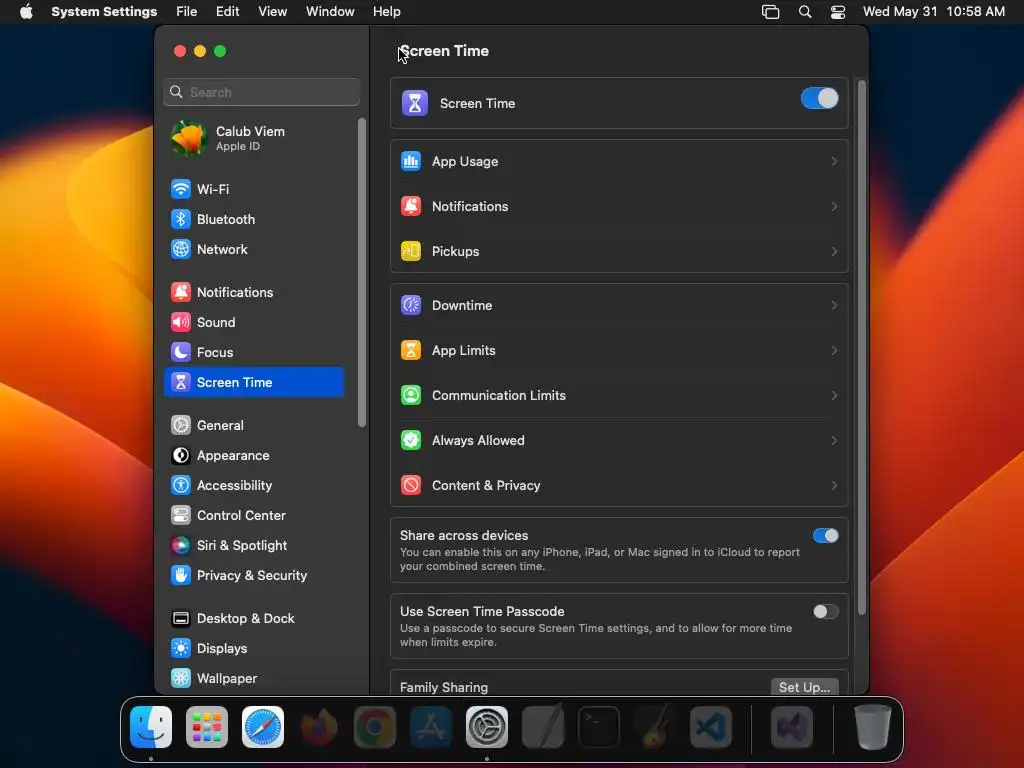Open App Store from the Dock

click(x=431, y=727)
